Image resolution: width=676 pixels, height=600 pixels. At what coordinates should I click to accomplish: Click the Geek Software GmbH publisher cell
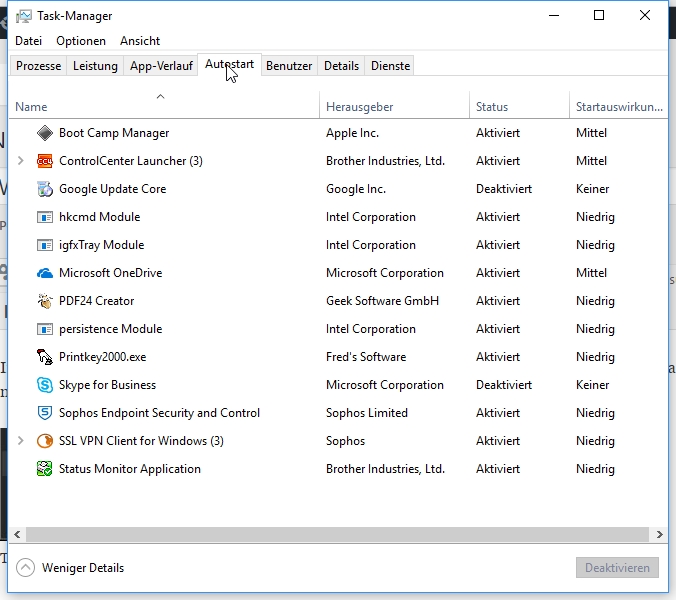point(382,301)
